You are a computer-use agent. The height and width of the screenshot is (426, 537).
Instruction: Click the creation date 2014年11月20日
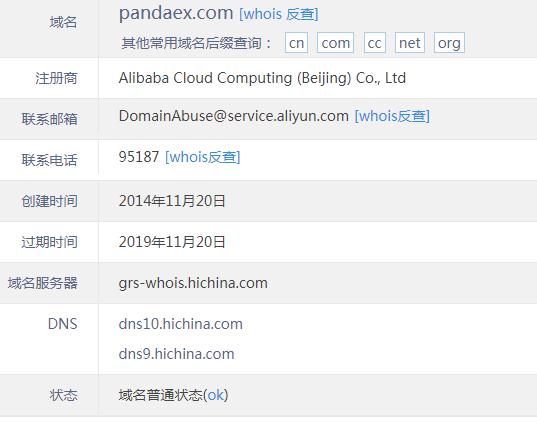coord(172,201)
